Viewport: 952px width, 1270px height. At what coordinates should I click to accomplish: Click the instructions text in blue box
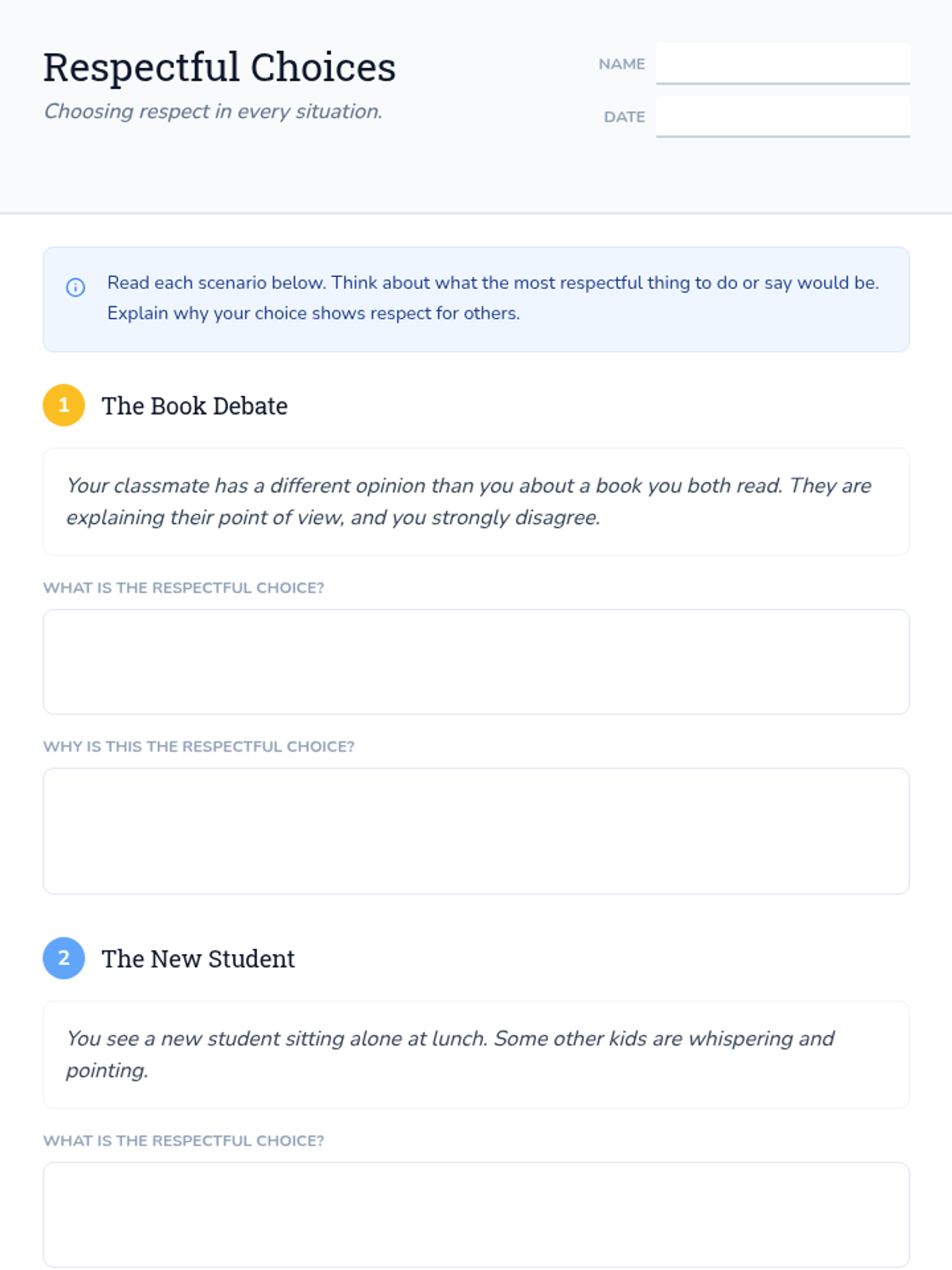tap(493, 298)
